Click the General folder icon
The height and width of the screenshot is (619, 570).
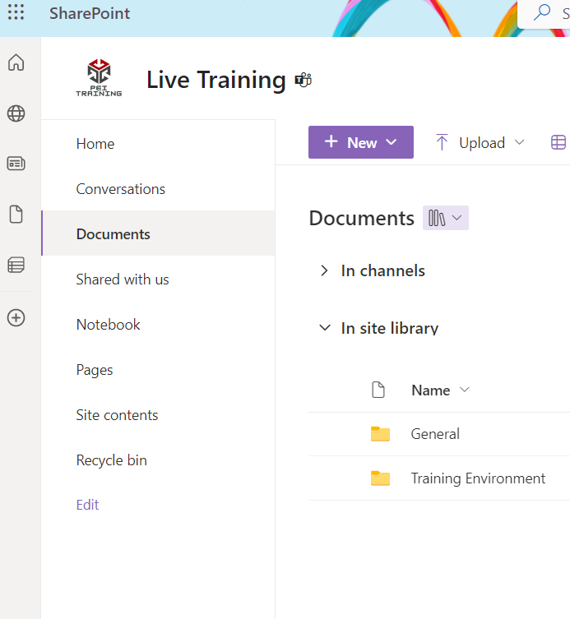[x=380, y=434]
